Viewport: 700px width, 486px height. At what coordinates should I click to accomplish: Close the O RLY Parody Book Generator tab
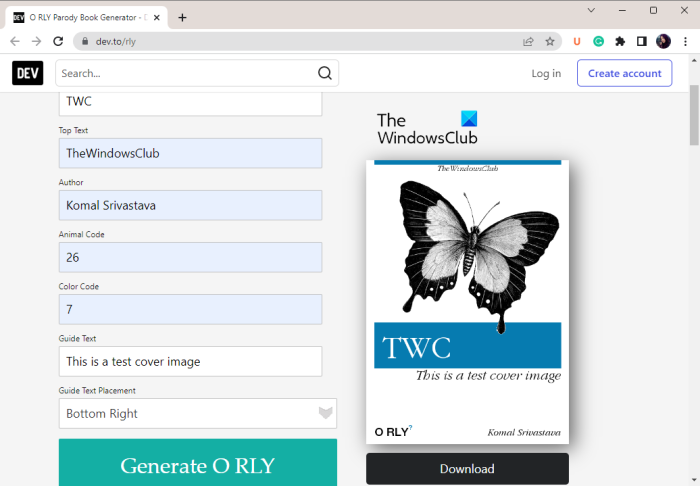(x=157, y=18)
